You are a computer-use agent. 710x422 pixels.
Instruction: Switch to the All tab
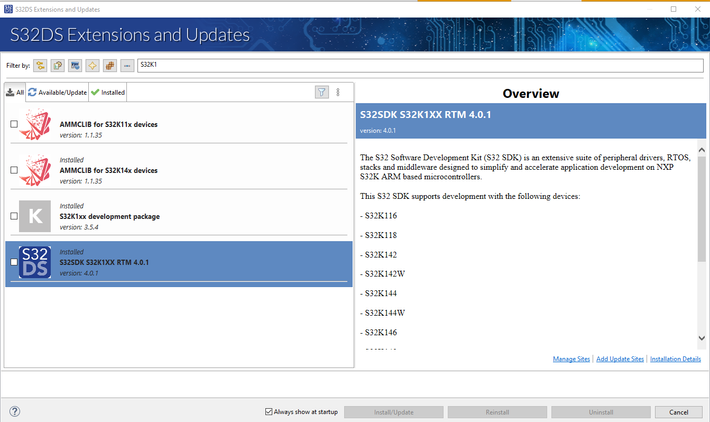(15, 92)
